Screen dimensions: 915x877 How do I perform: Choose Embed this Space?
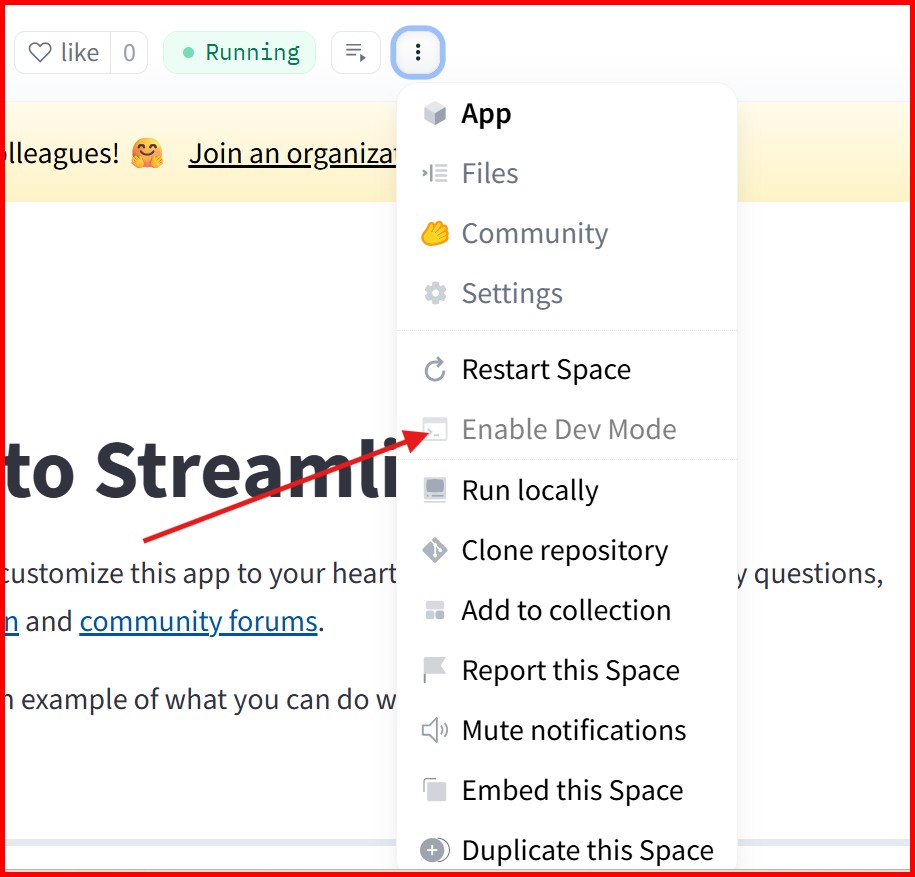(x=567, y=791)
